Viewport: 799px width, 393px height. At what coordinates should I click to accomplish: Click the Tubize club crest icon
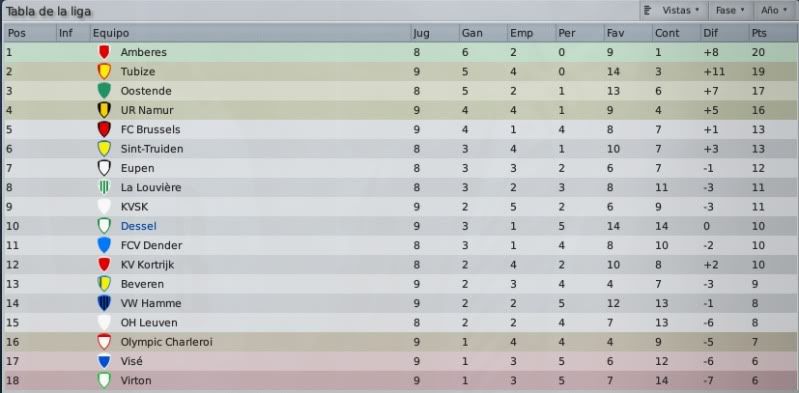point(104,71)
